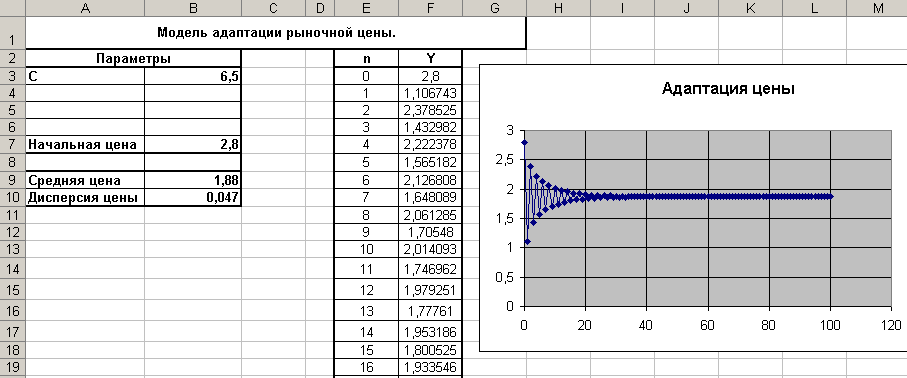
Task: Select column header H
Action: pos(558,8)
